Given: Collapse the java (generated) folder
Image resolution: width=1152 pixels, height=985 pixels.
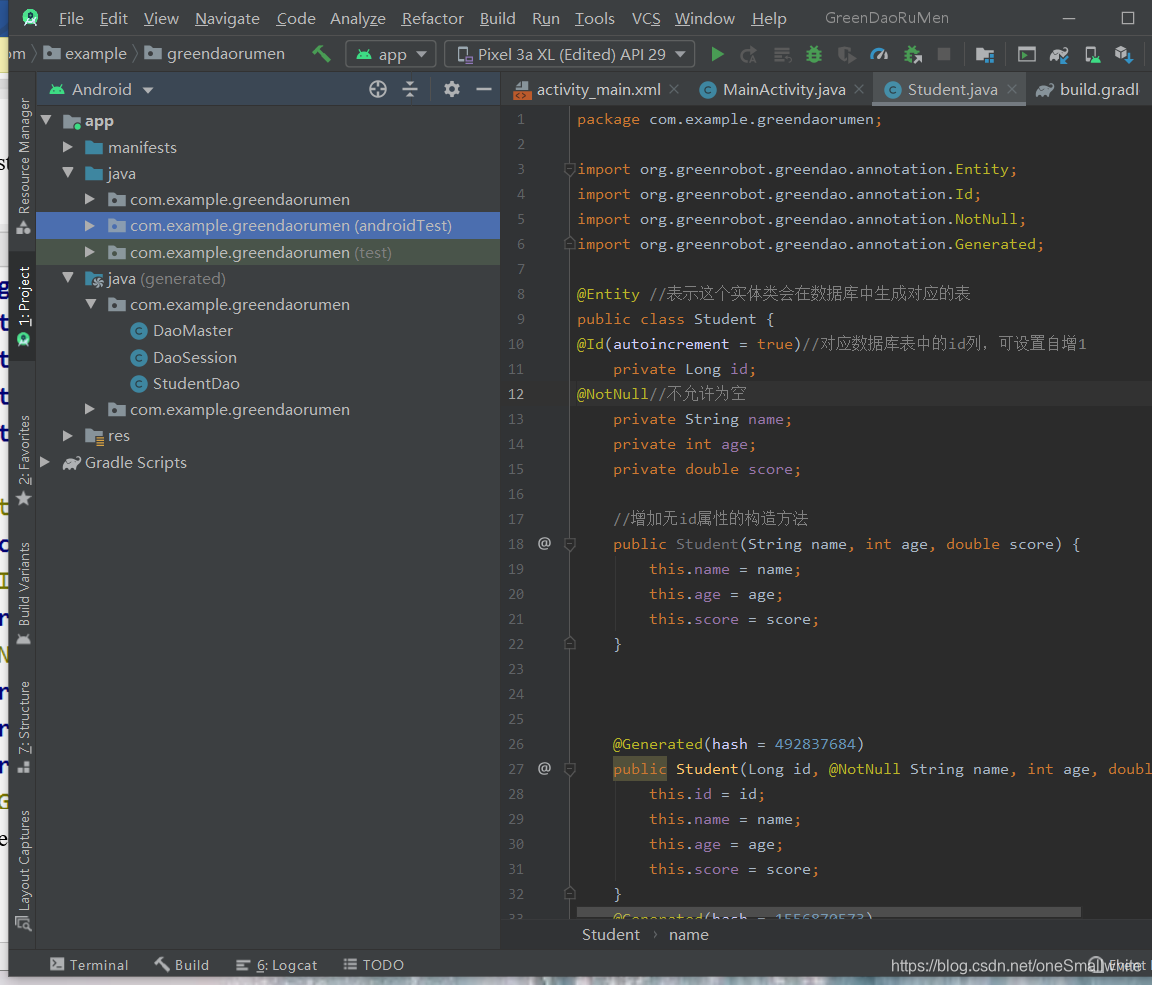Looking at the screenshot, I should coord(68,278).
